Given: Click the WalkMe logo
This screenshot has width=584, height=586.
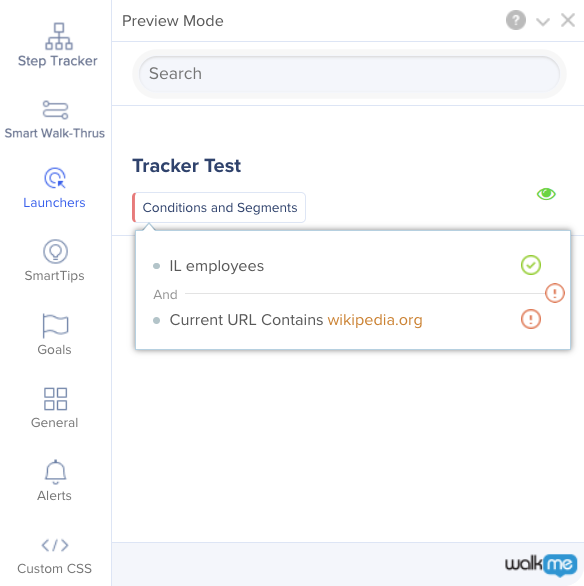Looking at the screenshot, I should [541, 564].
